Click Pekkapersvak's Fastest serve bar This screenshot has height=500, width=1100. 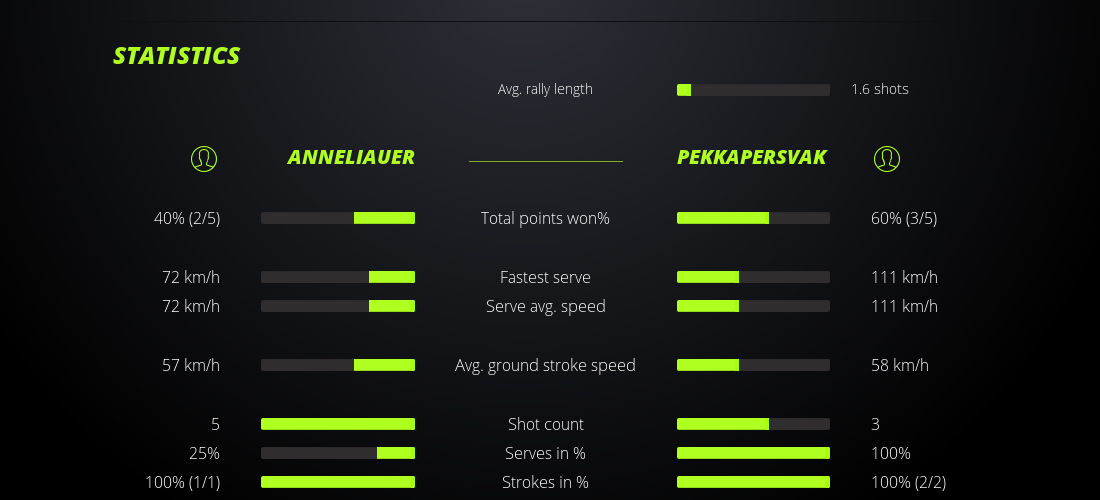pos(753,277)
